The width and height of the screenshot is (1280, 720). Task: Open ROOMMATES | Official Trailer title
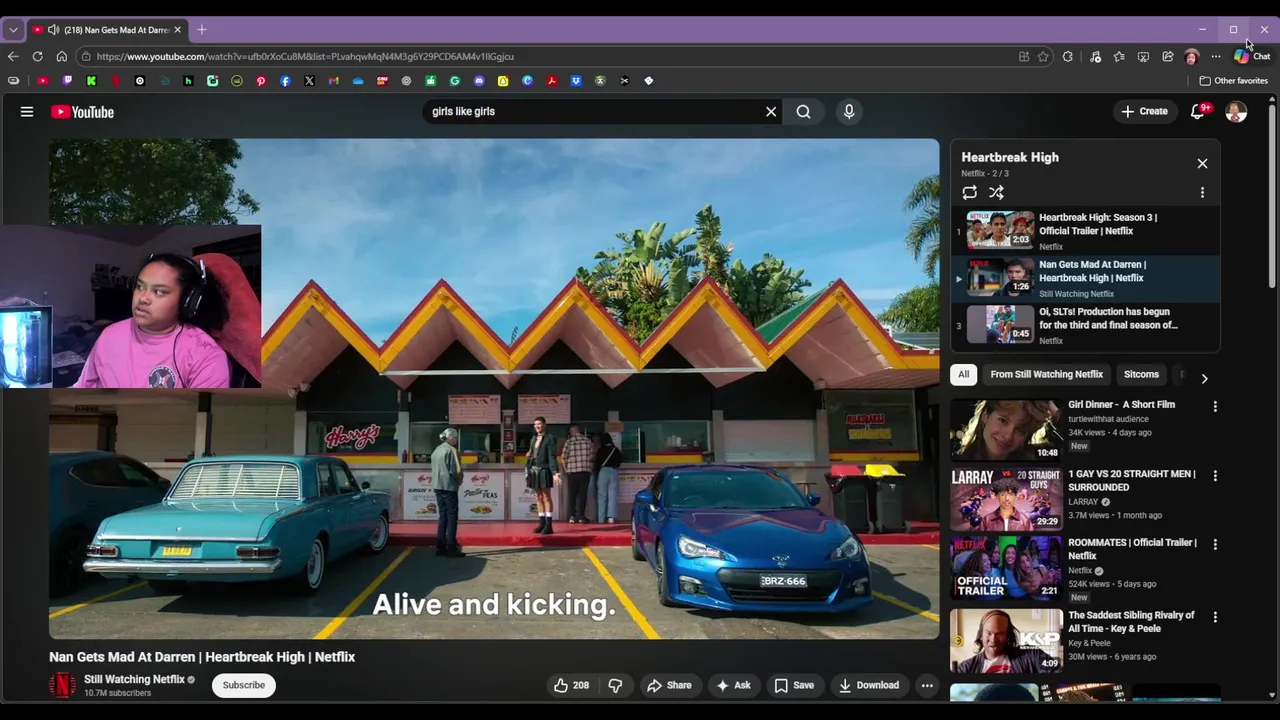coord(1132,549)
